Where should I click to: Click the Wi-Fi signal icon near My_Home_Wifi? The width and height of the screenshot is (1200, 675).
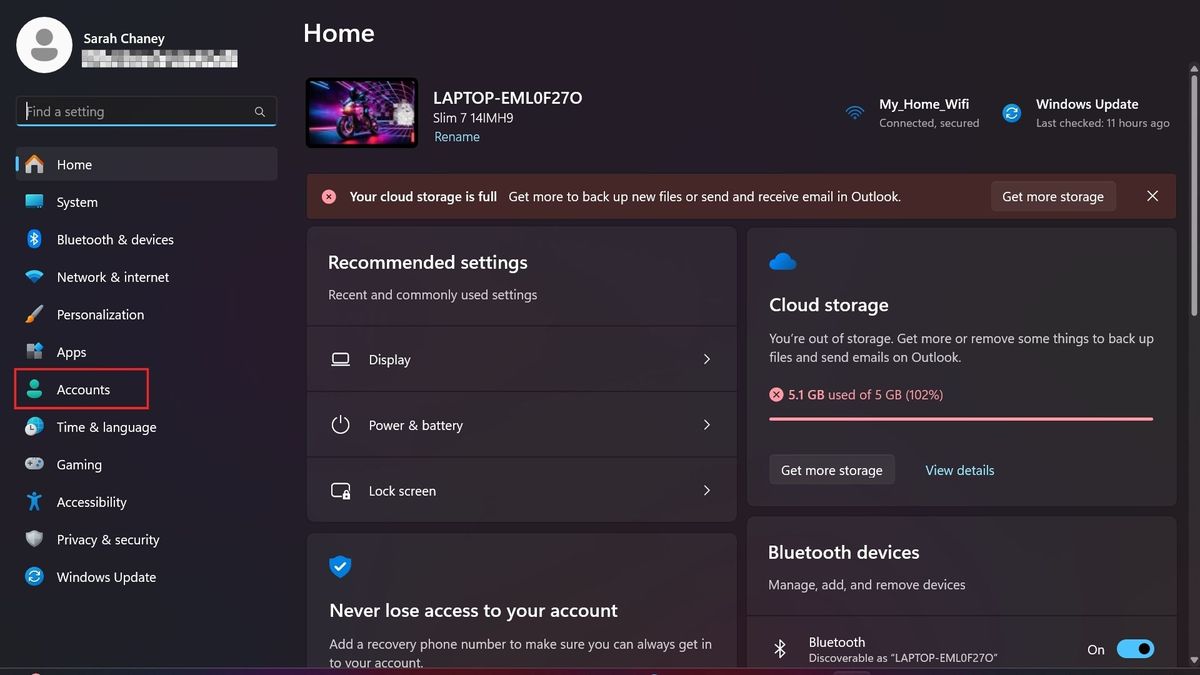855,113
